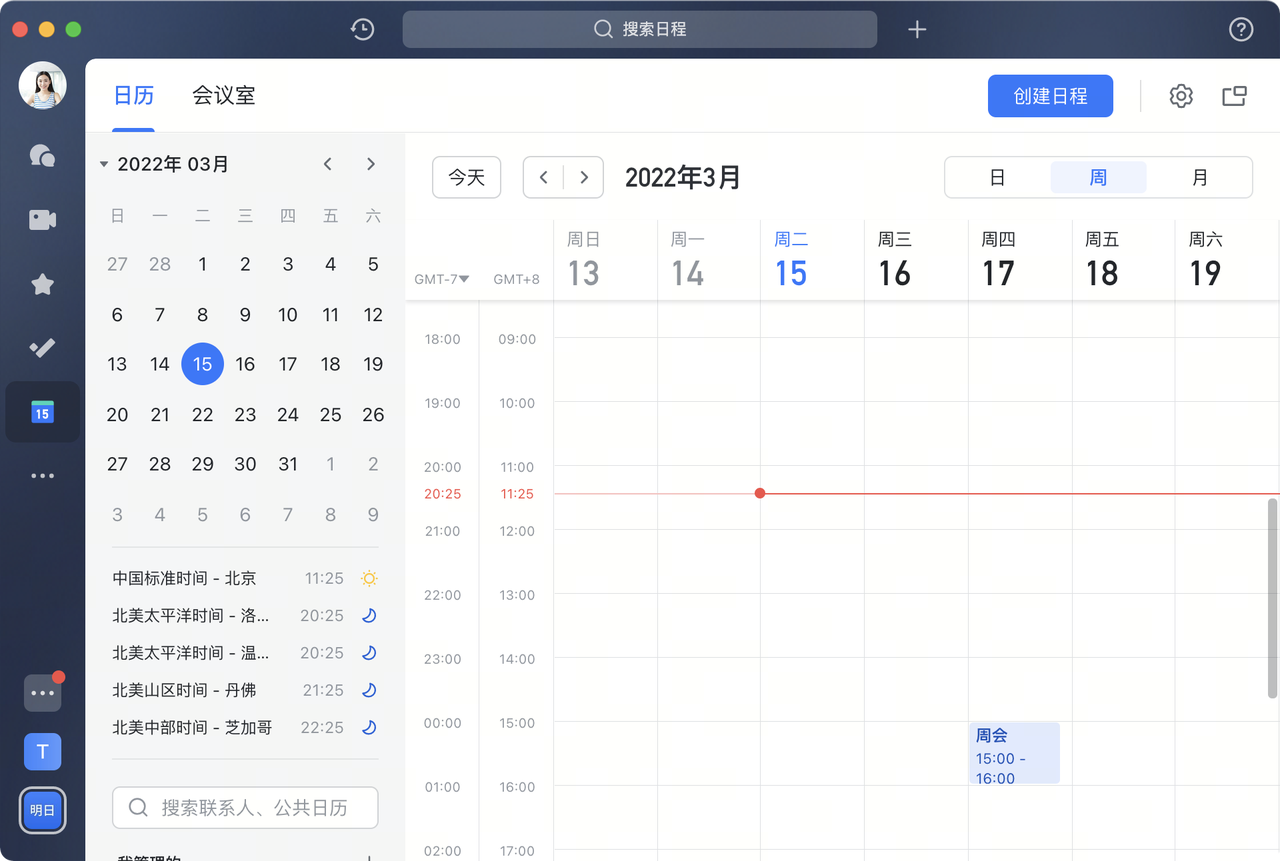Select the 日历 tab
This screenshot has width=1280, height=861.
133,96
